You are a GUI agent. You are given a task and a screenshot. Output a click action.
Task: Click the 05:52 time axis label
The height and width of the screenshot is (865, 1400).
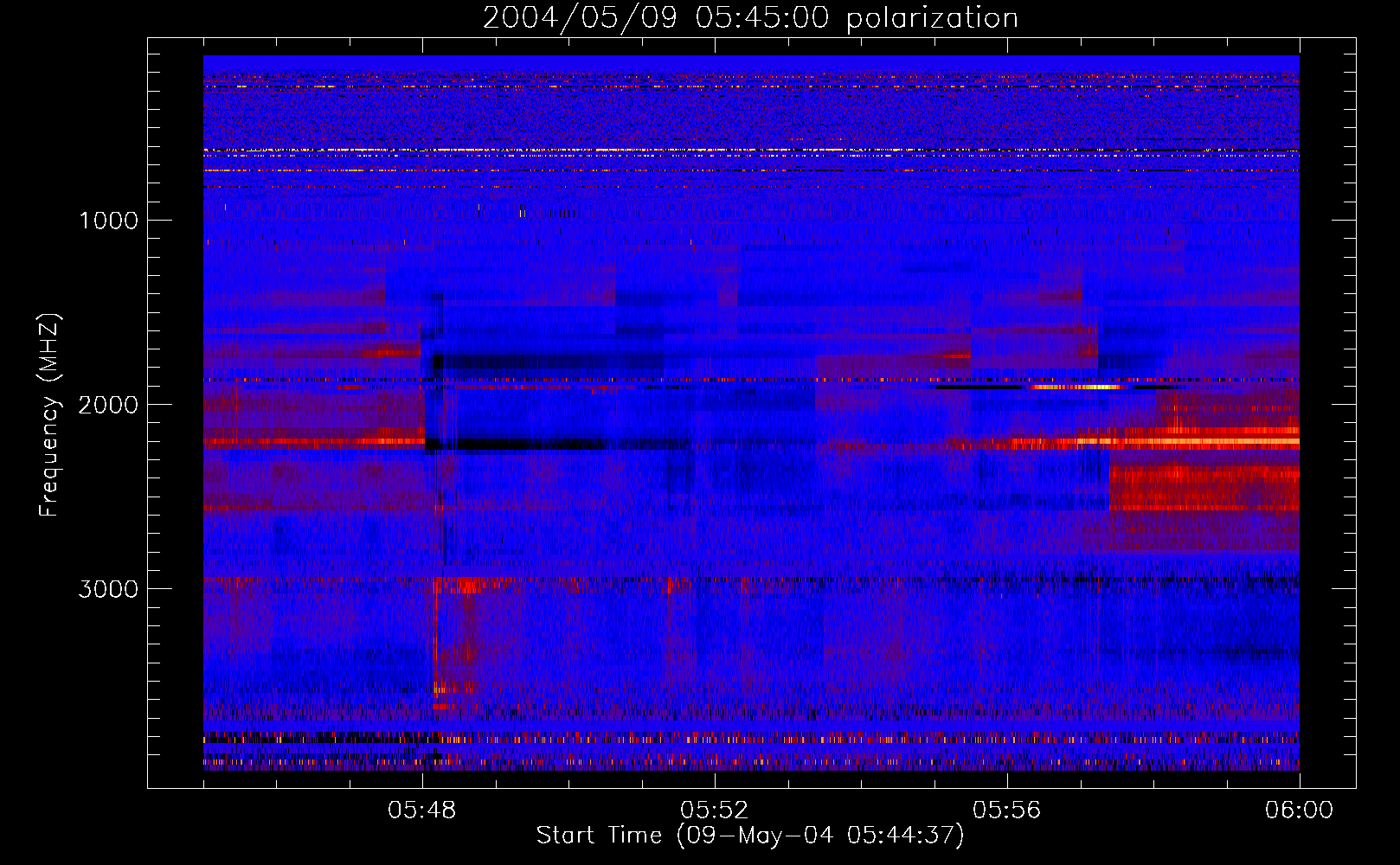[x=714, y=811]
